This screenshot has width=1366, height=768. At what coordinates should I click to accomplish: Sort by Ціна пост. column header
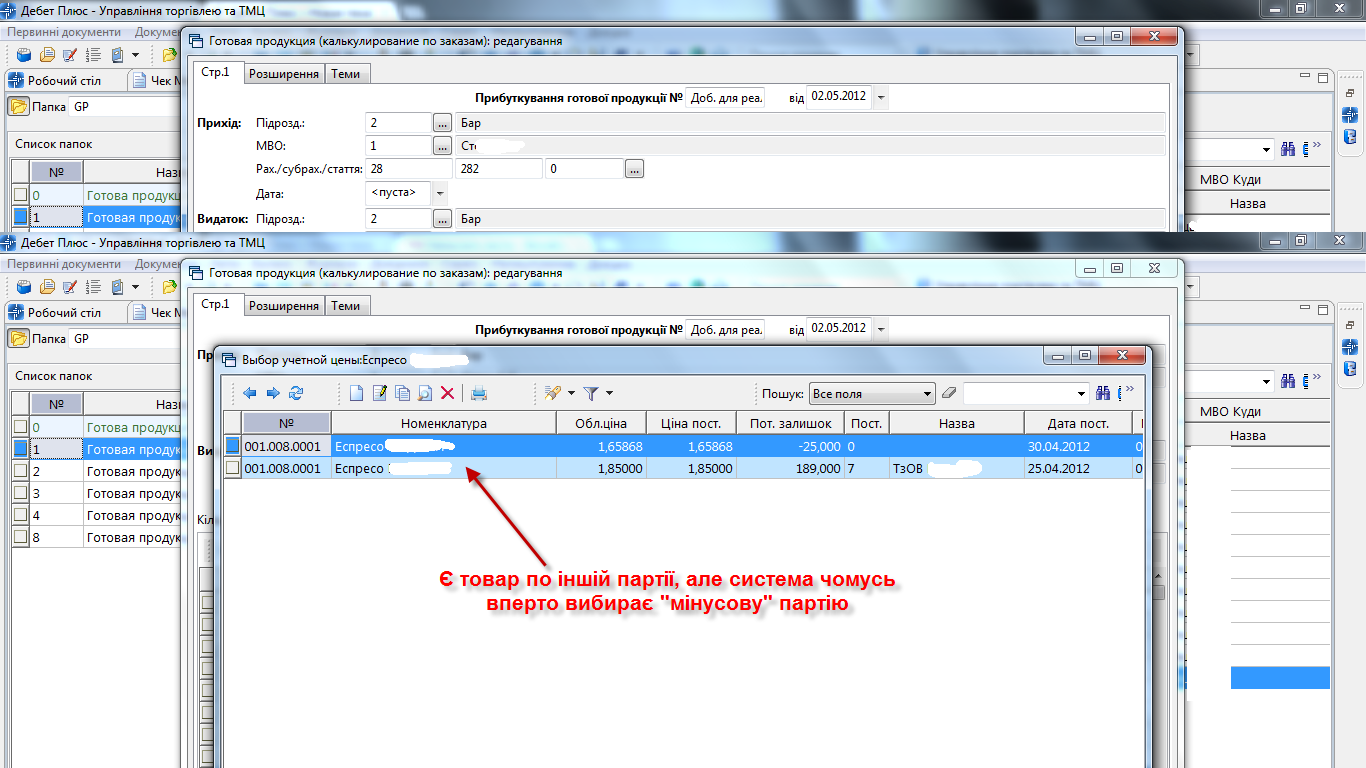(x=692, y=423)
